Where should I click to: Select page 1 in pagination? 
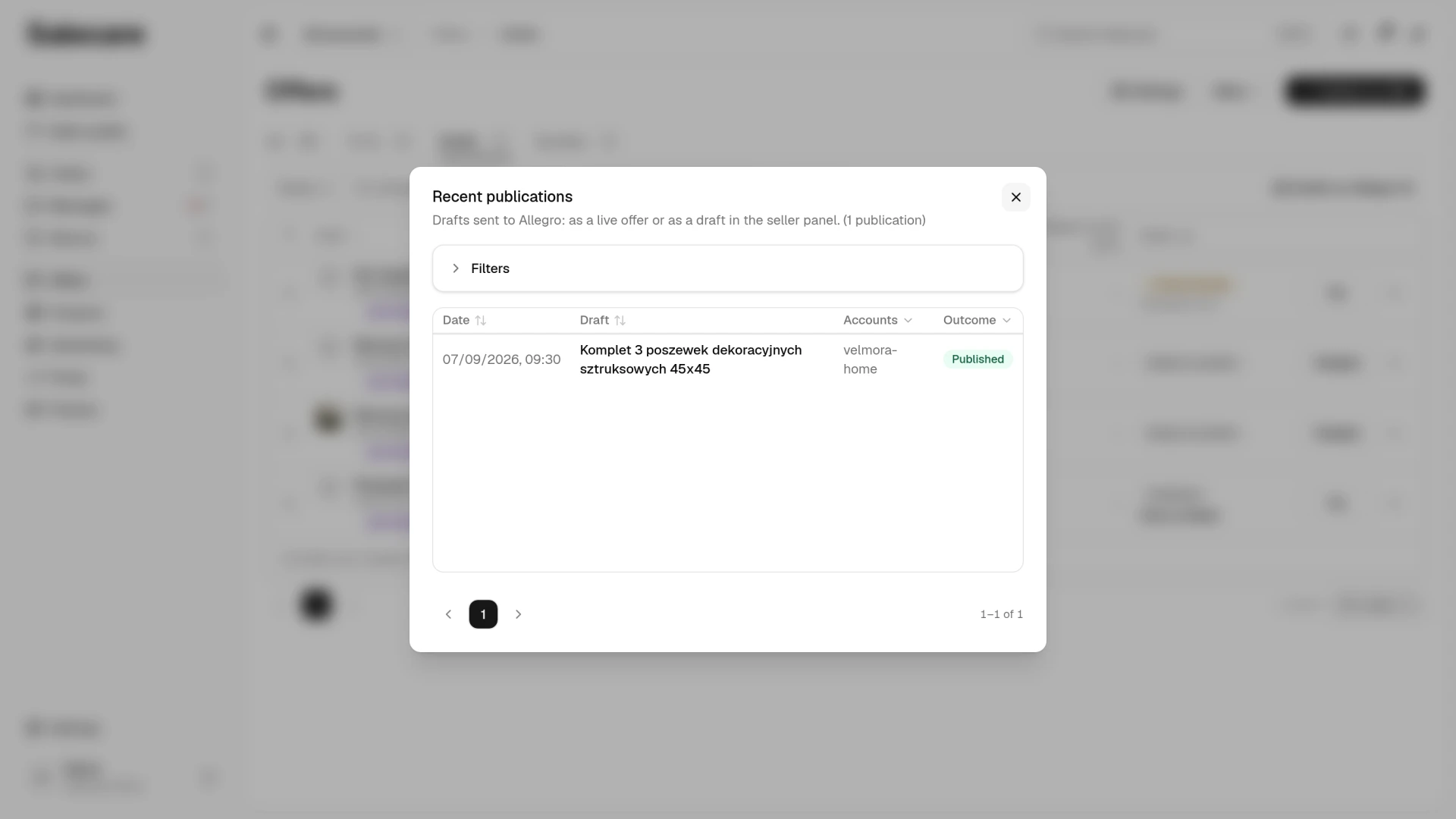pos(483,614)
